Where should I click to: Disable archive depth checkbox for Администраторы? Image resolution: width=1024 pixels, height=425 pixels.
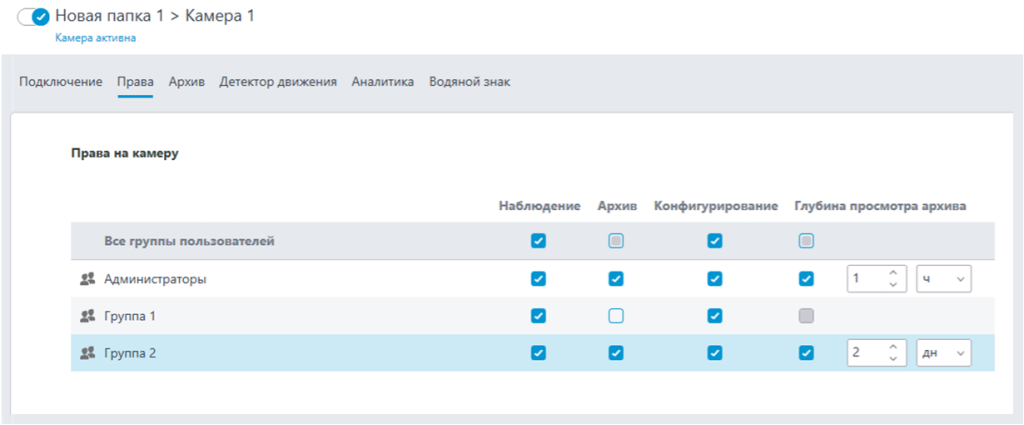click(x=807, y=279)
